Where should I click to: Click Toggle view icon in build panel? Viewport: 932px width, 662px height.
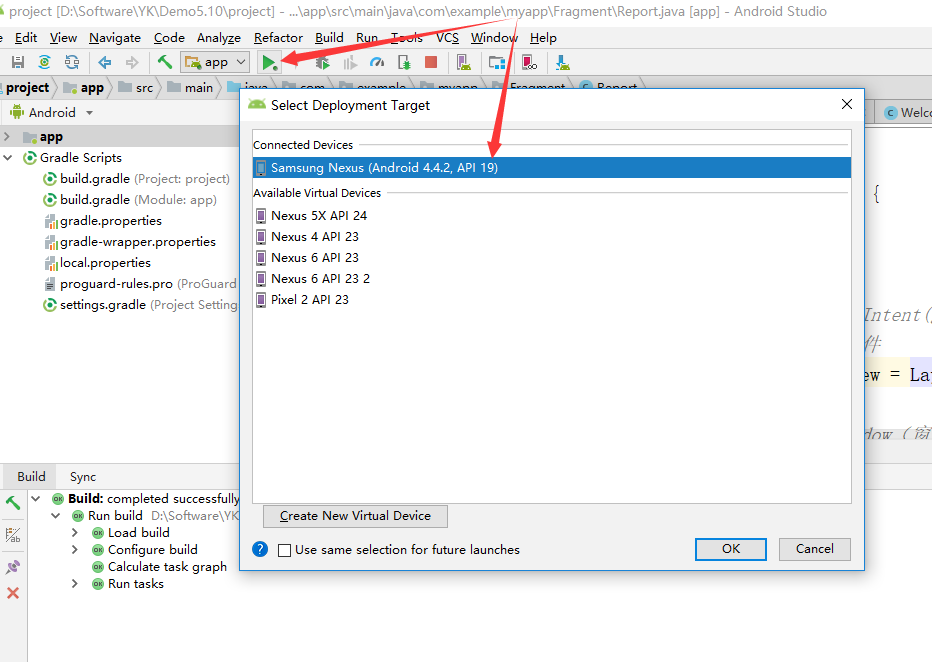[13, 535]
